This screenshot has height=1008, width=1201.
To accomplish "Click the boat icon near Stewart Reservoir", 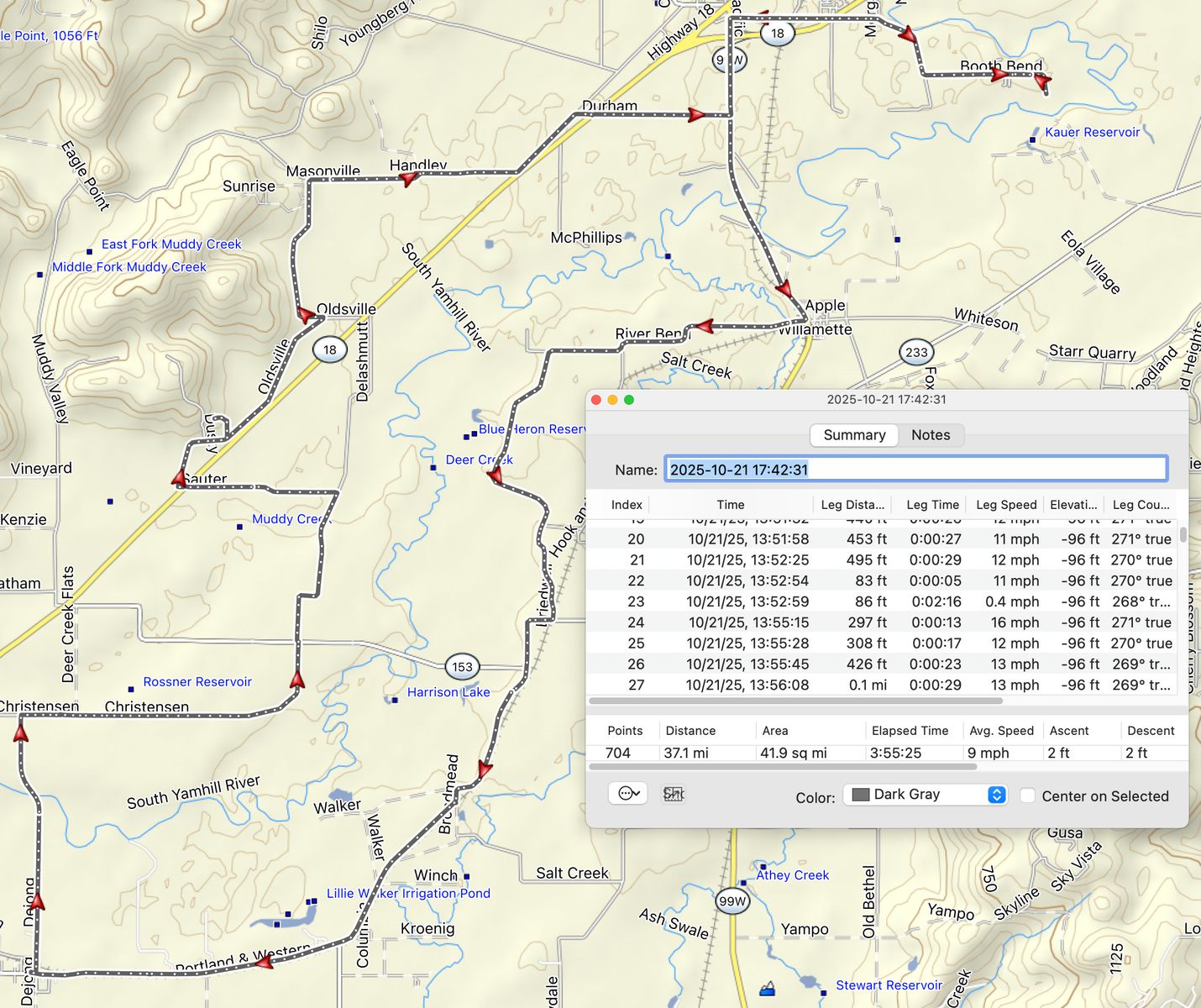I will [767, 989].
